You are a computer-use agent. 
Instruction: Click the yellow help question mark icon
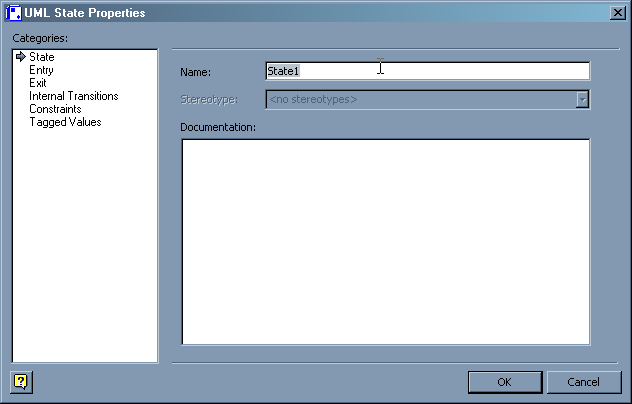(x=20, y=381)
